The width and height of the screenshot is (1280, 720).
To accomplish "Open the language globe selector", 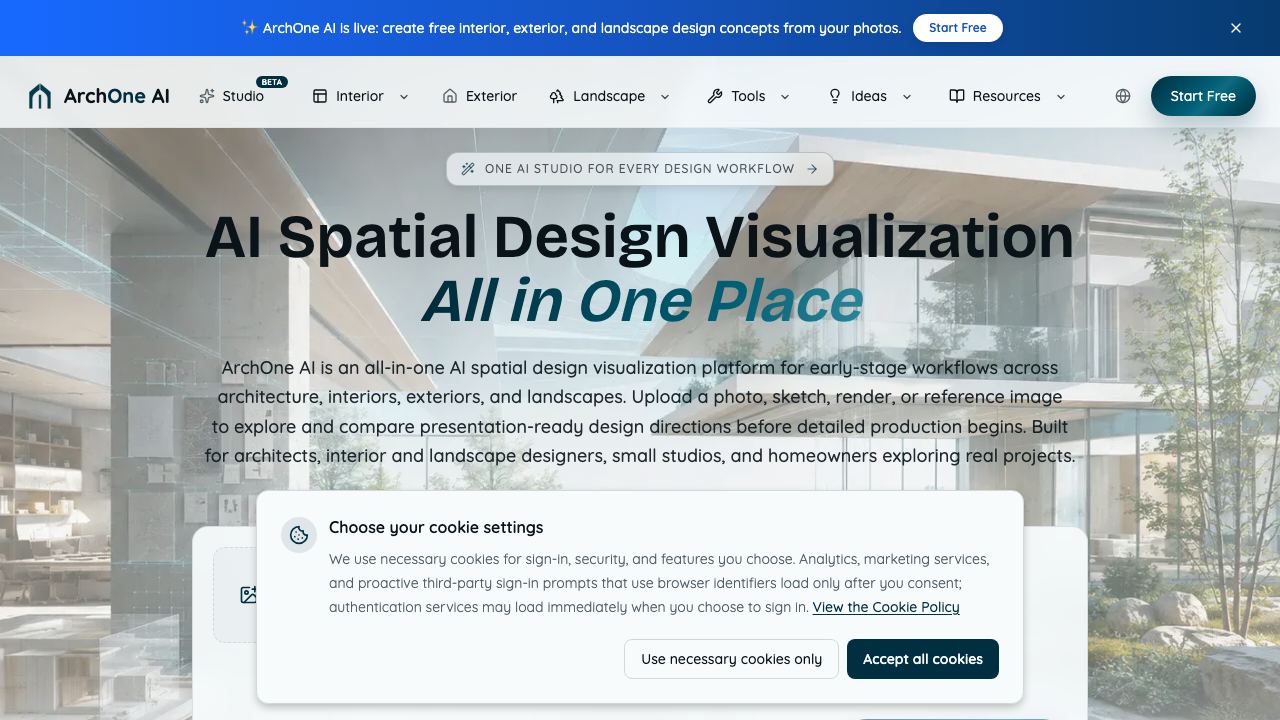I will (1123, 96).
